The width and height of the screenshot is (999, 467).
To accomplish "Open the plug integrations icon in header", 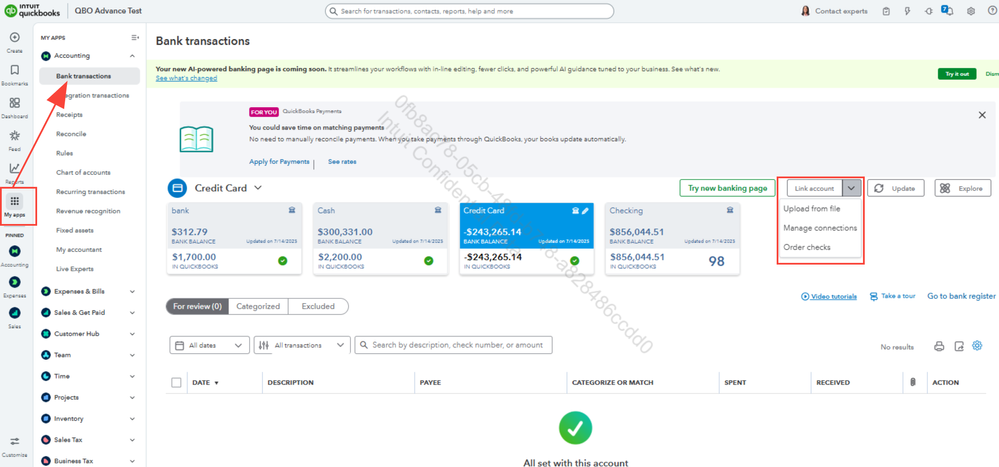I will point(928,11).
